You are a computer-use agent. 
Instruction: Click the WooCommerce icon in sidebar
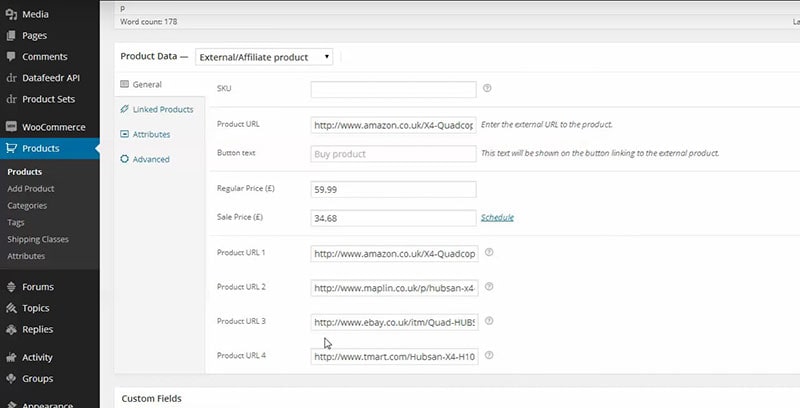click(11, 127)
